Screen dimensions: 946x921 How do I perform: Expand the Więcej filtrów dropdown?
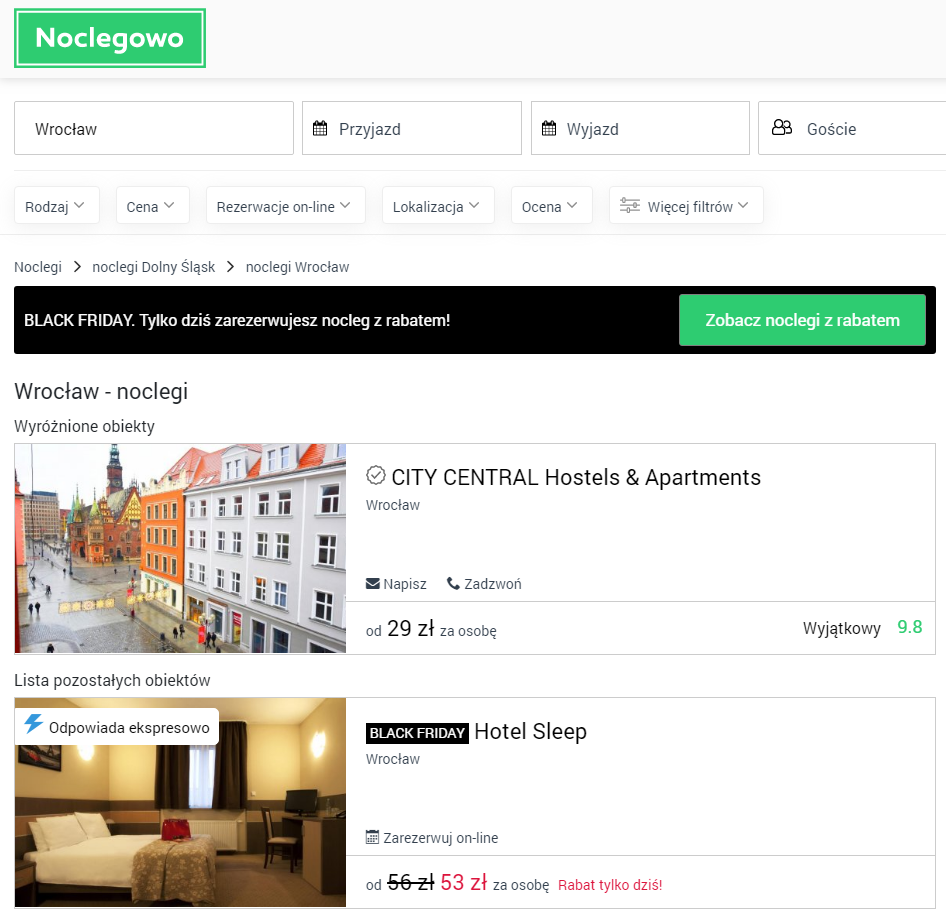[x=686, y=206]
